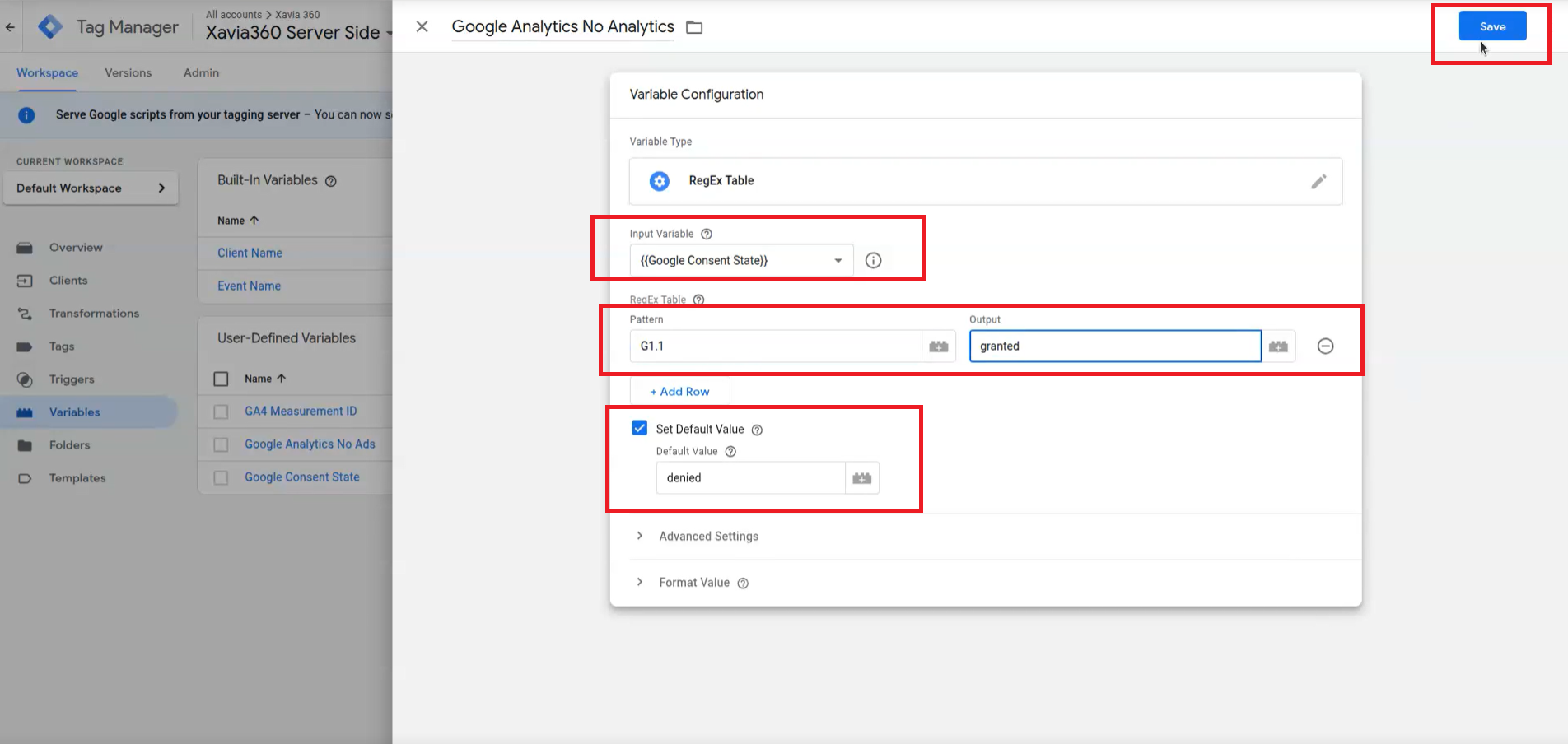Click the pencil icon to edit variable type
1568x744 pixels.
(x=1318, y=181)
